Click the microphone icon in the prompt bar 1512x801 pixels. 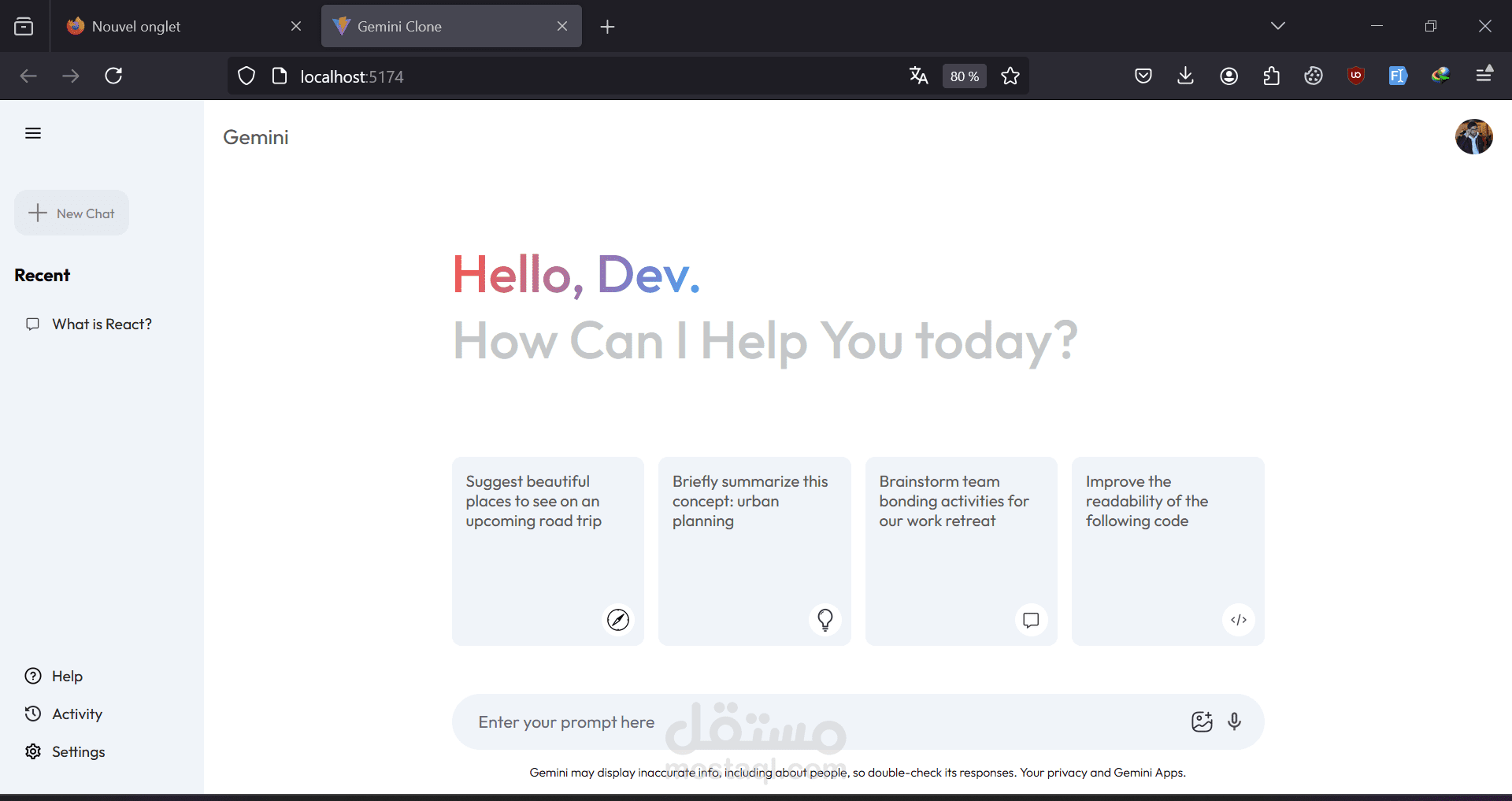click(x=1235, y=721)
